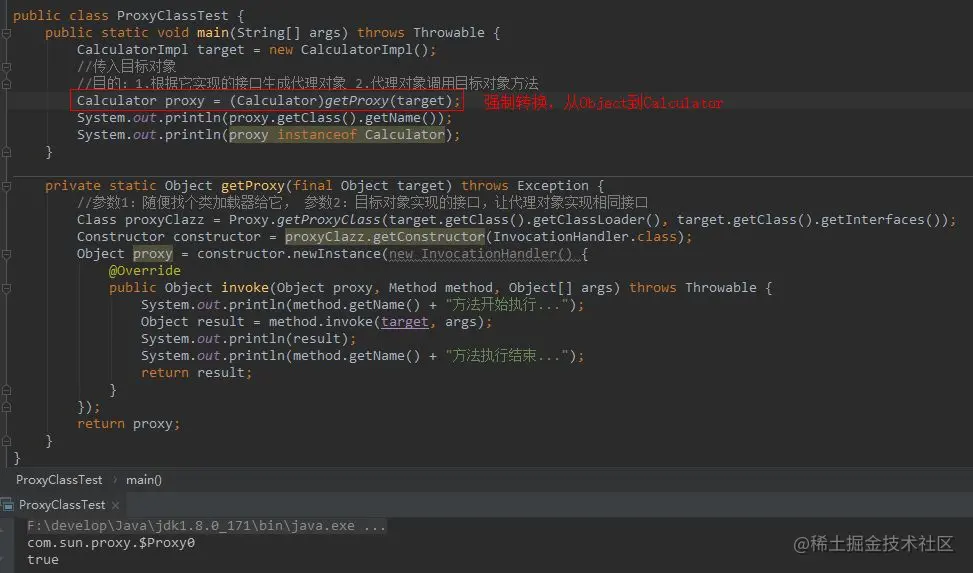
Task: Click 'Method method' parameter in invoke signature
Action: [x=440, y=287]
